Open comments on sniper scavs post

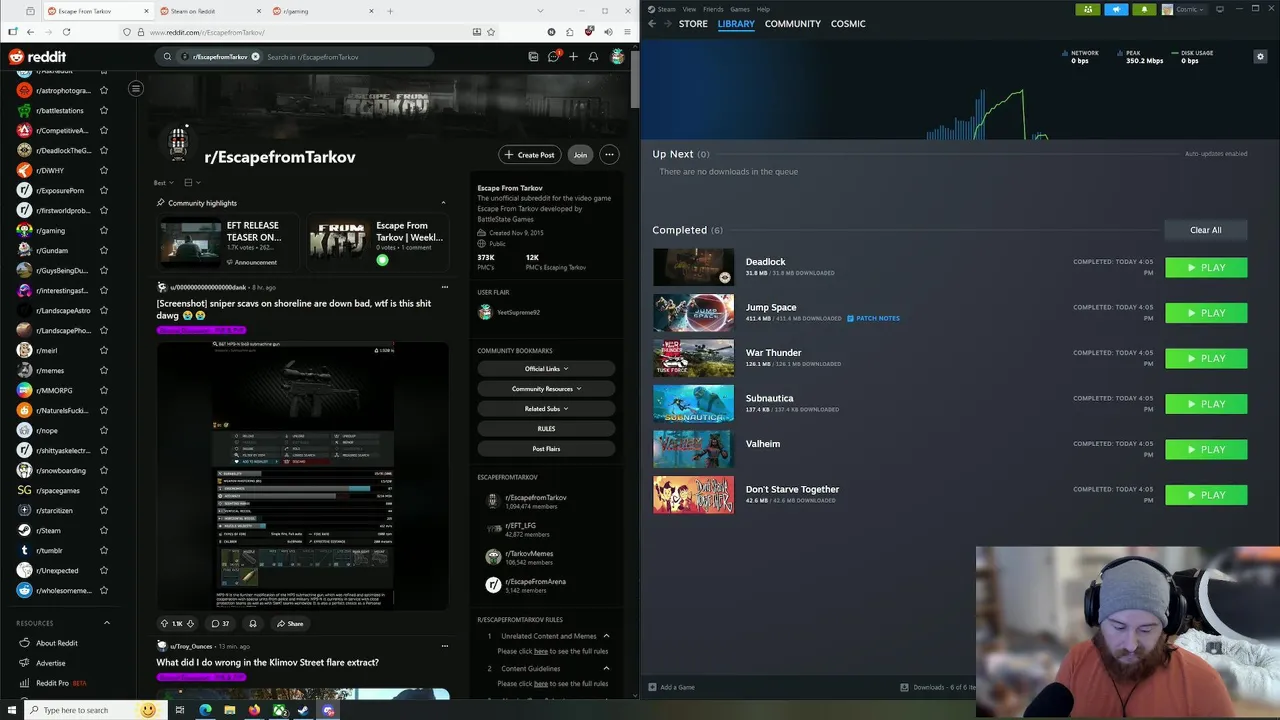[x=219, y=623]
